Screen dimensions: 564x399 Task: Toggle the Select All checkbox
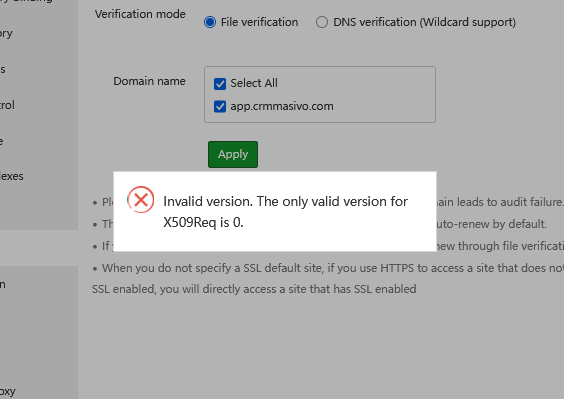[220, 84]
